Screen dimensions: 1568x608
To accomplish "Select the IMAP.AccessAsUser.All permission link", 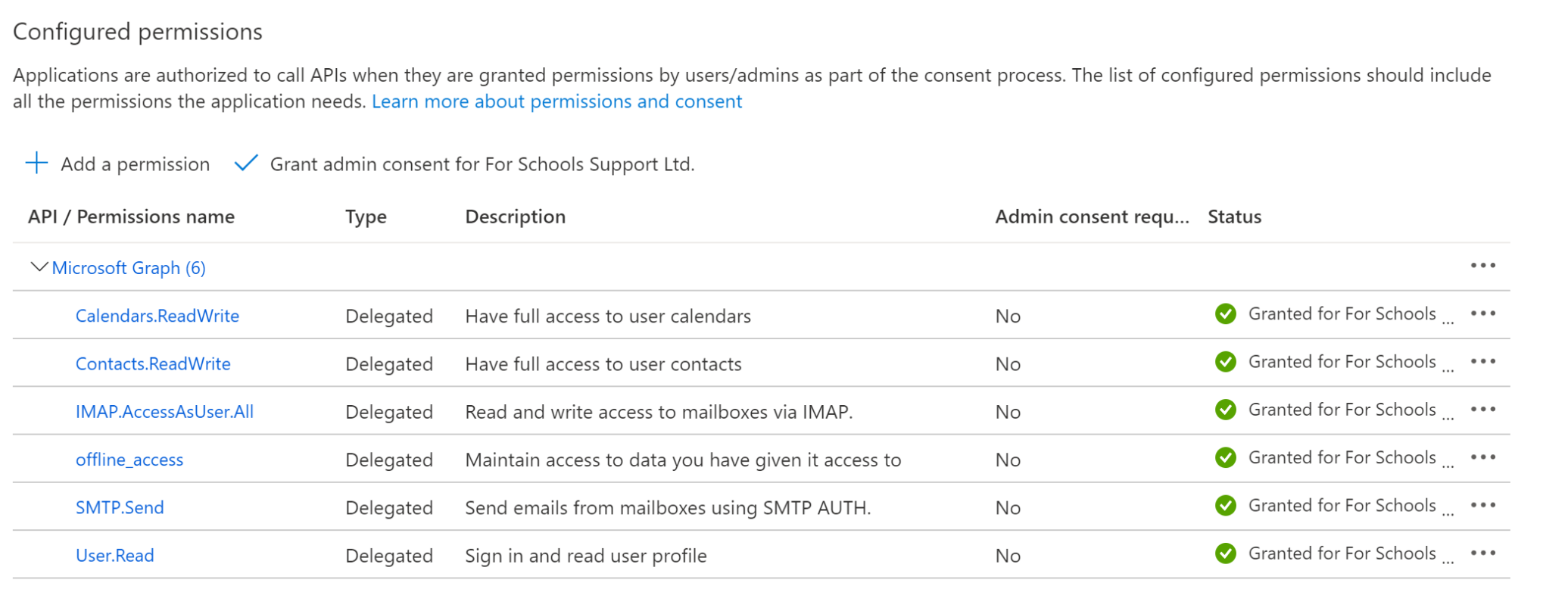I will (164, 412).
